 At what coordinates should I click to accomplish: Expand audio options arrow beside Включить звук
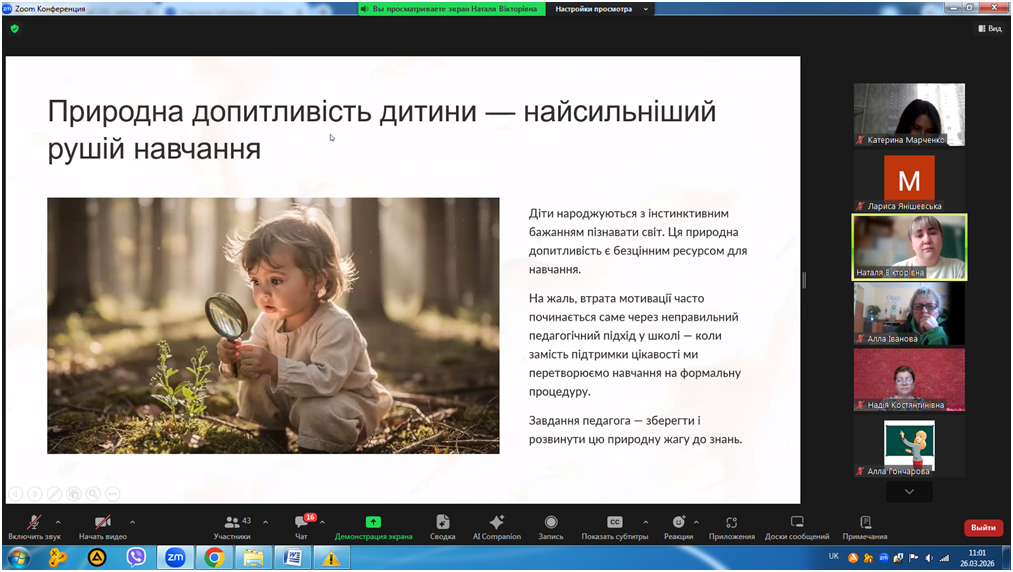pyautogui.click(x=58, y=522)
